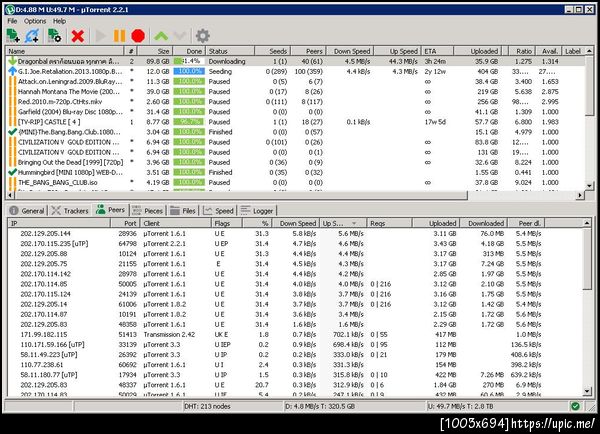Sort torrents by Uploaded column in the torrent list
This screenshot has width=600, height=434.
pyautogui.click(x=478, y=51)
